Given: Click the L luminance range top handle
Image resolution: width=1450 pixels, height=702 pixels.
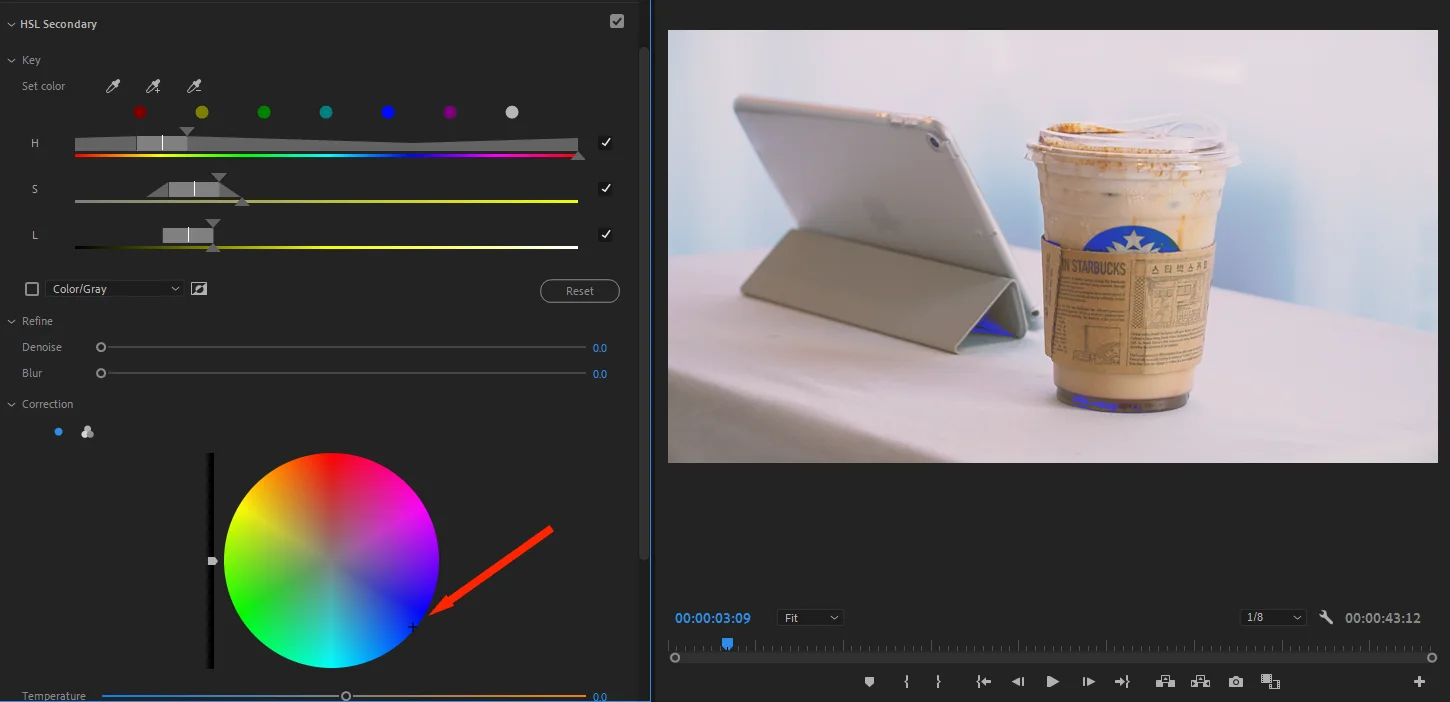Looking at the screenshot, I should pos(213,223).
